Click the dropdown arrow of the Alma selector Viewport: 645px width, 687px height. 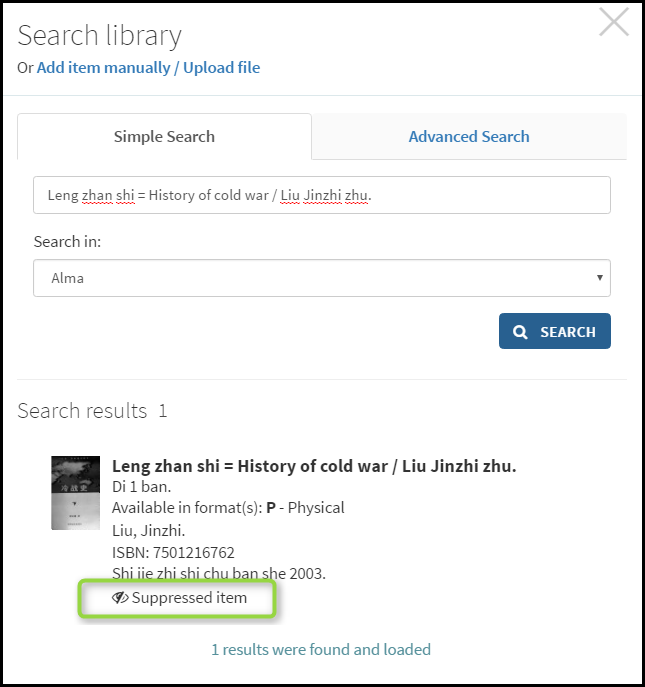click(599, 278)
